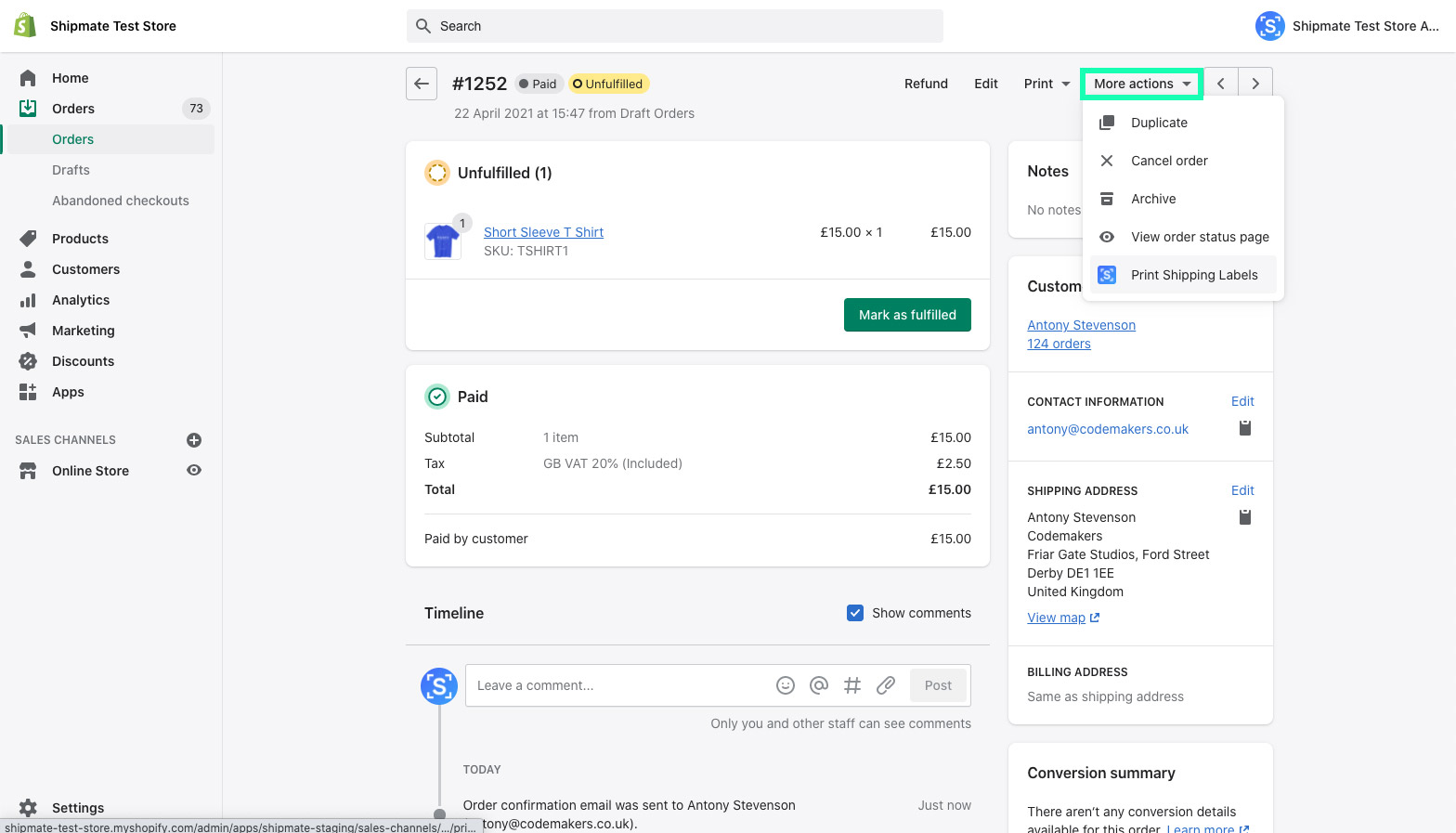Go back with the arrow button
Viewport: 1456px width, 833px height.
[x=422, y=84]
